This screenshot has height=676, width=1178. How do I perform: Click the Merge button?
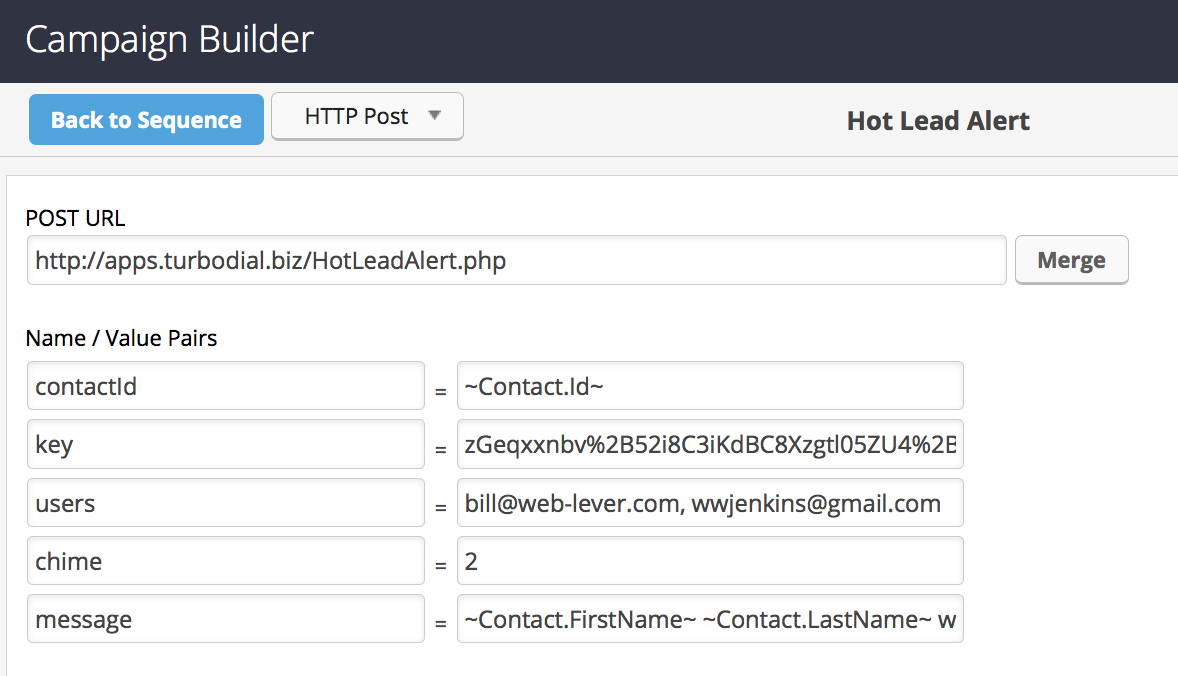coord(1071,259)
